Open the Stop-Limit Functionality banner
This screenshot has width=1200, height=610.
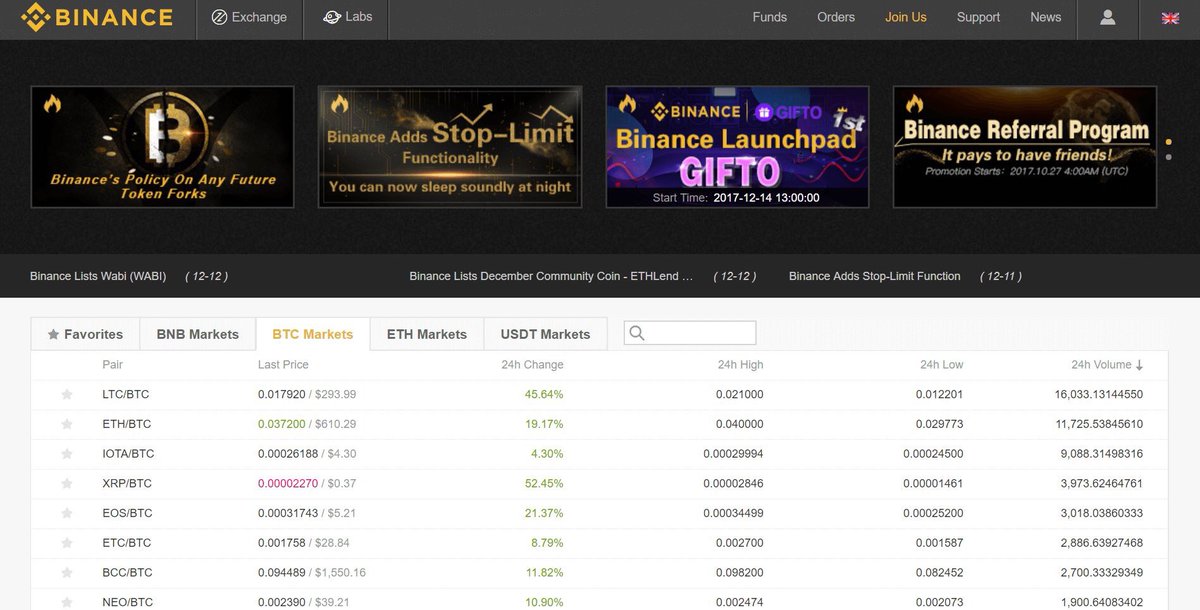[450, 147]
